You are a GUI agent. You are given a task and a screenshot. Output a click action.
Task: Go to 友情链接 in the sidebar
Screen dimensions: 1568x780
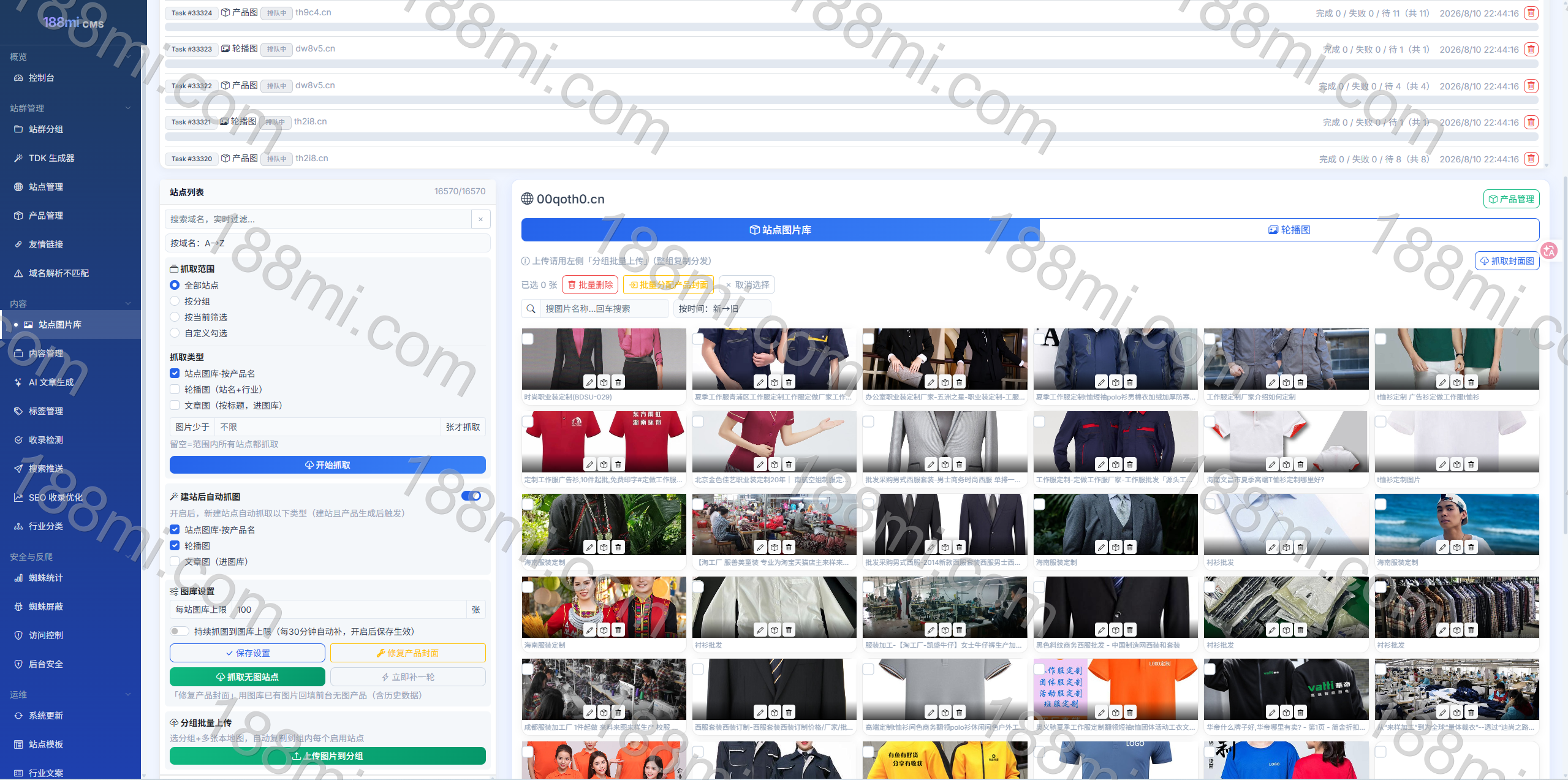pos(70,244)
